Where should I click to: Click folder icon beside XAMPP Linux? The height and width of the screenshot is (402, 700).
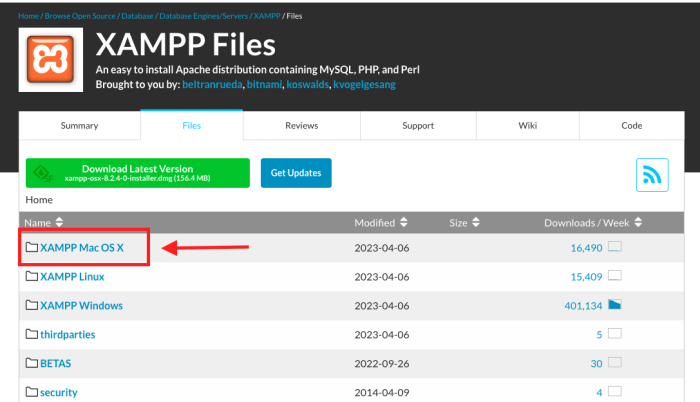click(x=32, y=276)
